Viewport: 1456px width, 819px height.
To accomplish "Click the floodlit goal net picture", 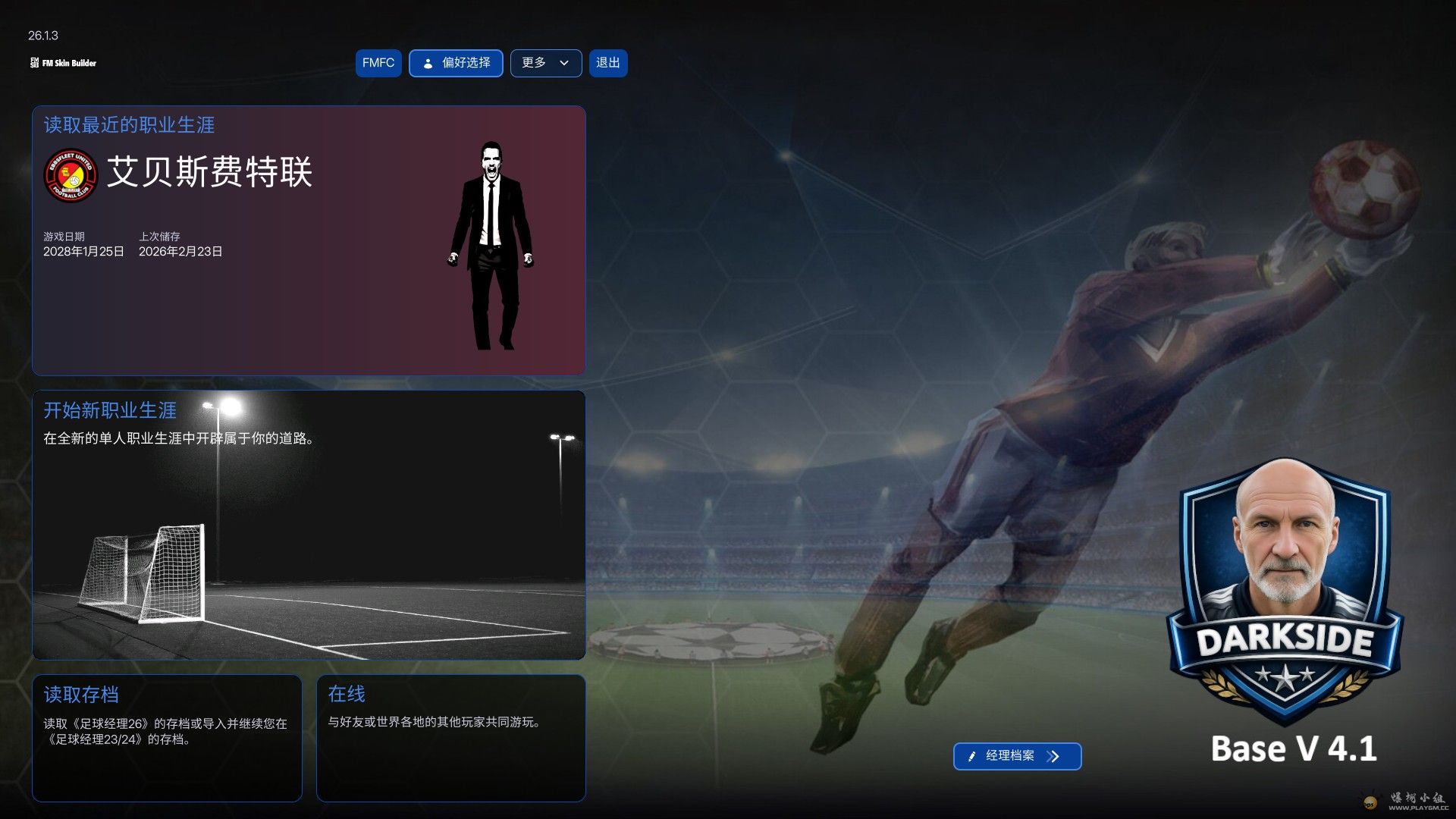I will tap(144, 573).
